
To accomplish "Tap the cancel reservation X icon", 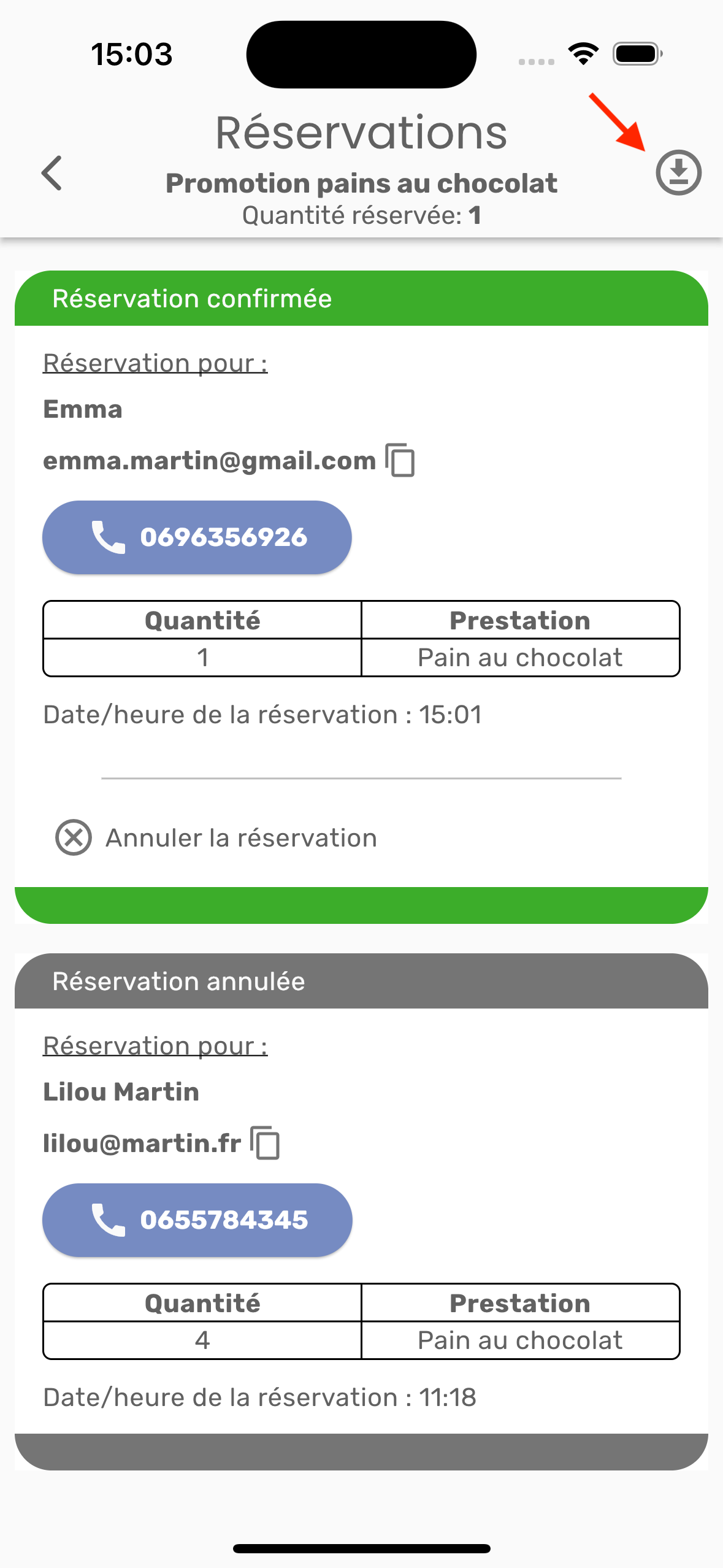I will (74, 837).
